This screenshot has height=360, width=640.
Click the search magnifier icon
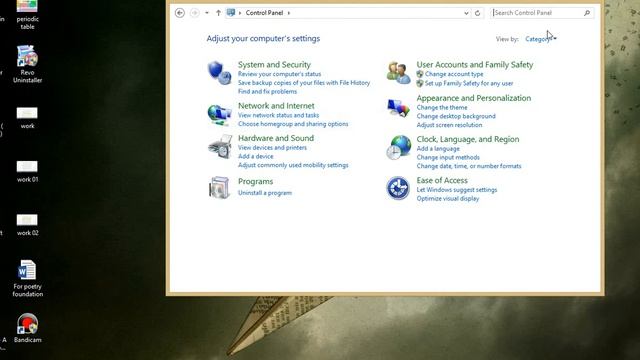587,13
